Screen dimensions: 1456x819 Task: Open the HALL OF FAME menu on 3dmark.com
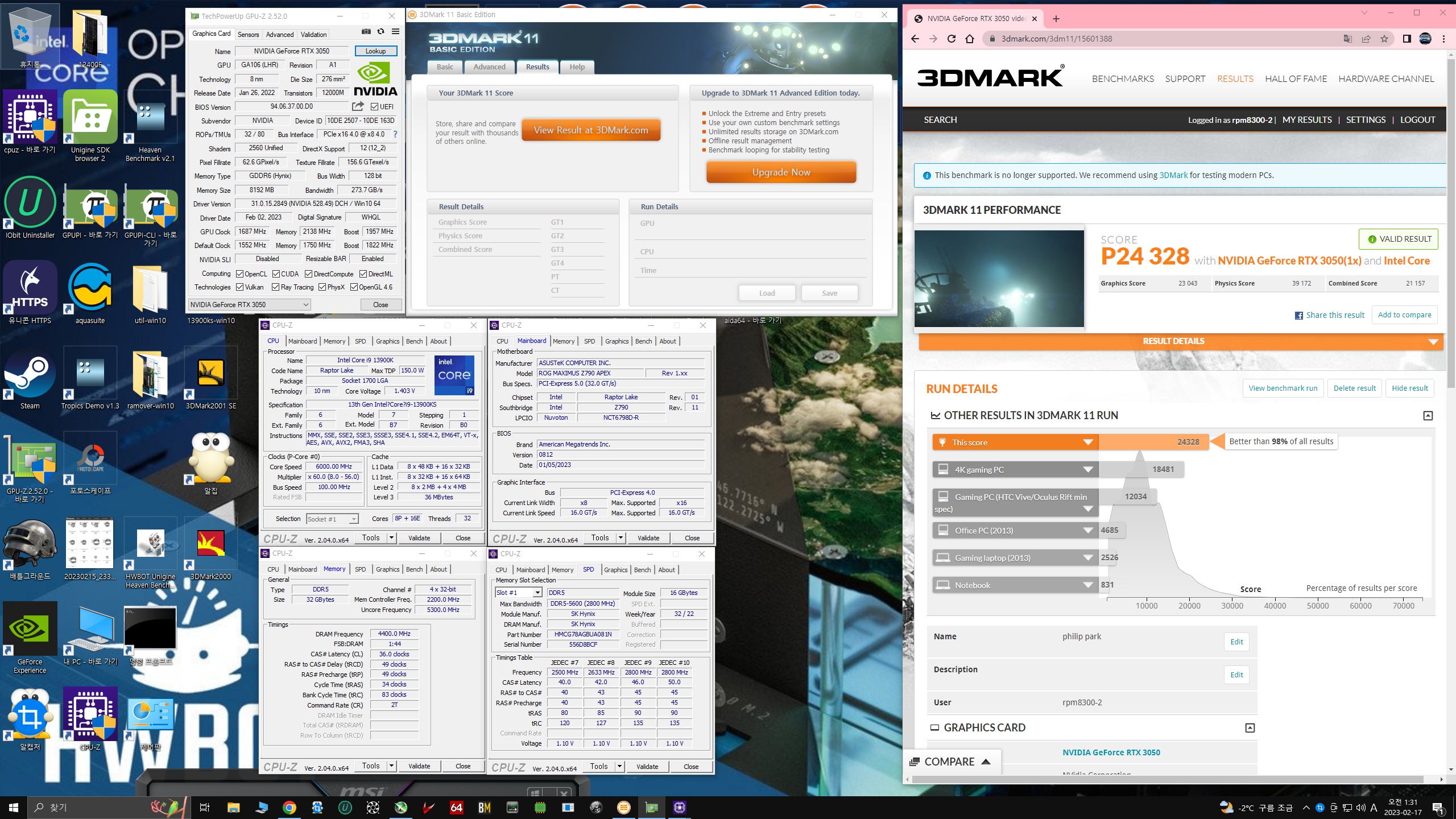pyautogui.click(x=1296, y=79)
